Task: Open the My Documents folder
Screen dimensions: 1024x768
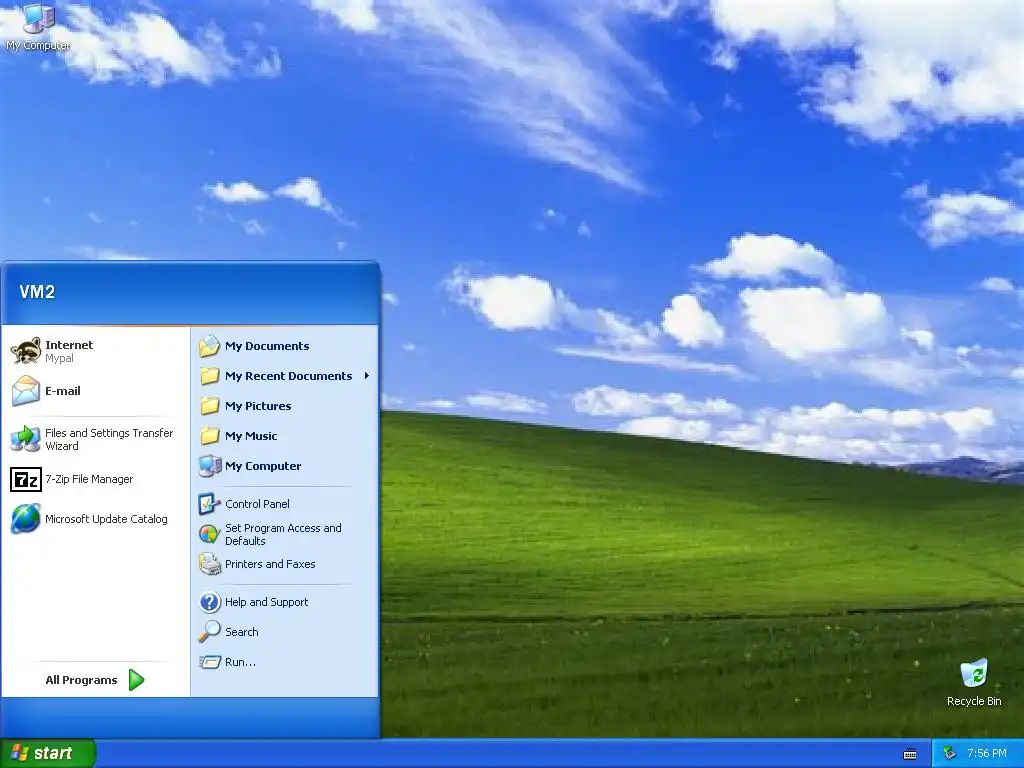Action: tap(285, 345)
